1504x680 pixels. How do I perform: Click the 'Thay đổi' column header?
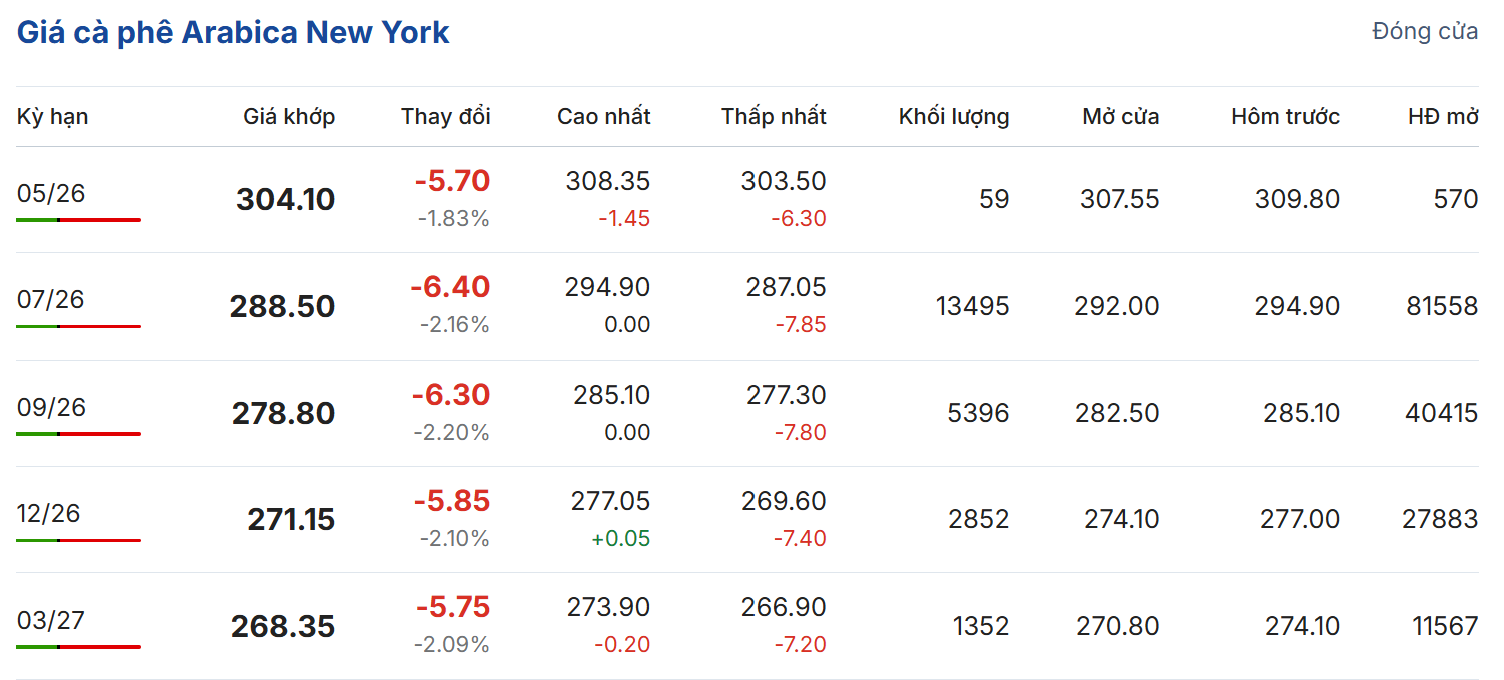pyautogui.click(x=446, y=116)
